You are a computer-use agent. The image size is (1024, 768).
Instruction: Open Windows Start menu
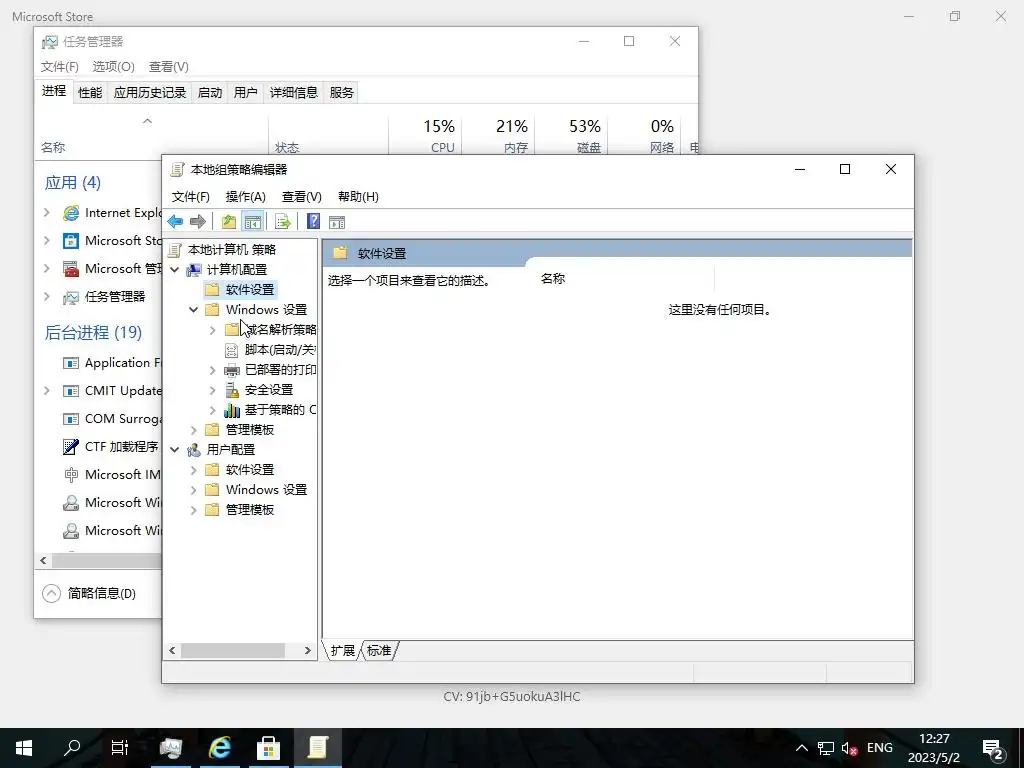click(24, 748)
